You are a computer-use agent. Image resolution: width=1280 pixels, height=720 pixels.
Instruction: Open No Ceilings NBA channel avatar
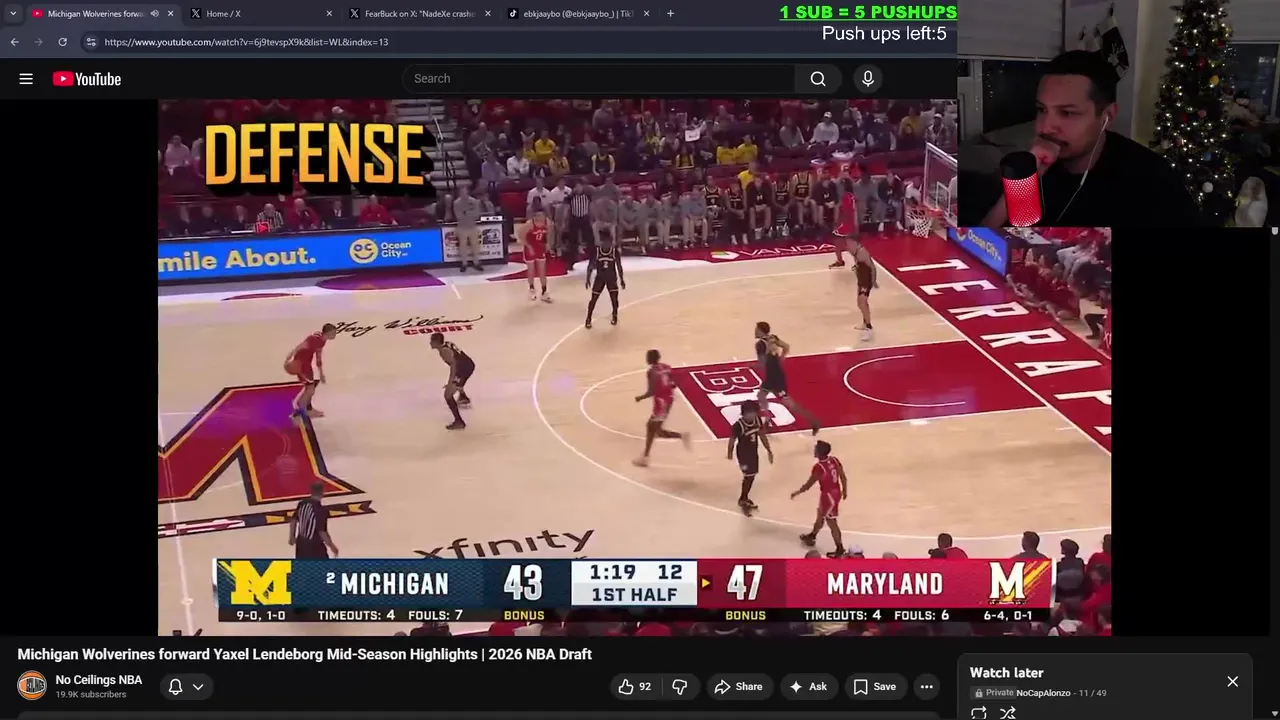(32, 686)
